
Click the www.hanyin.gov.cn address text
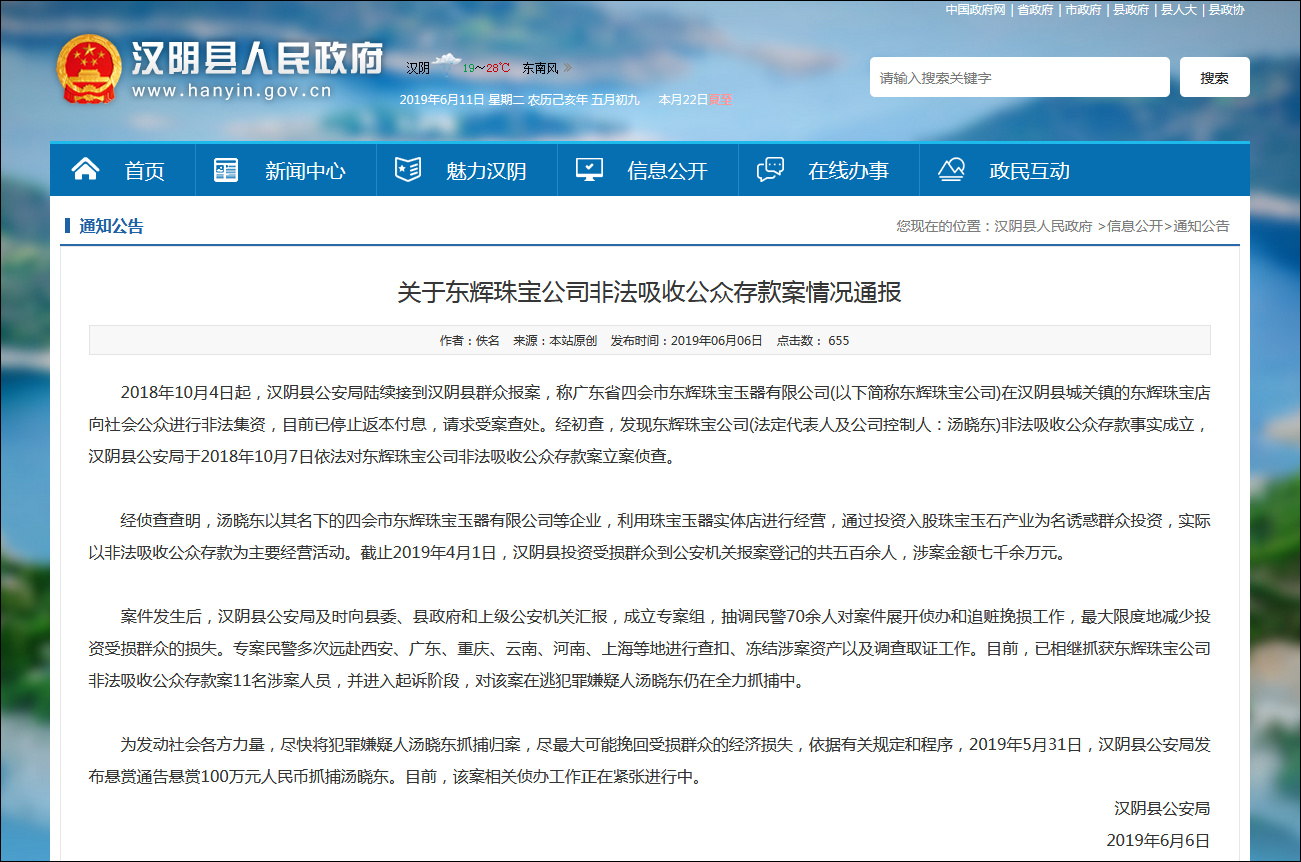coord(232,92)
